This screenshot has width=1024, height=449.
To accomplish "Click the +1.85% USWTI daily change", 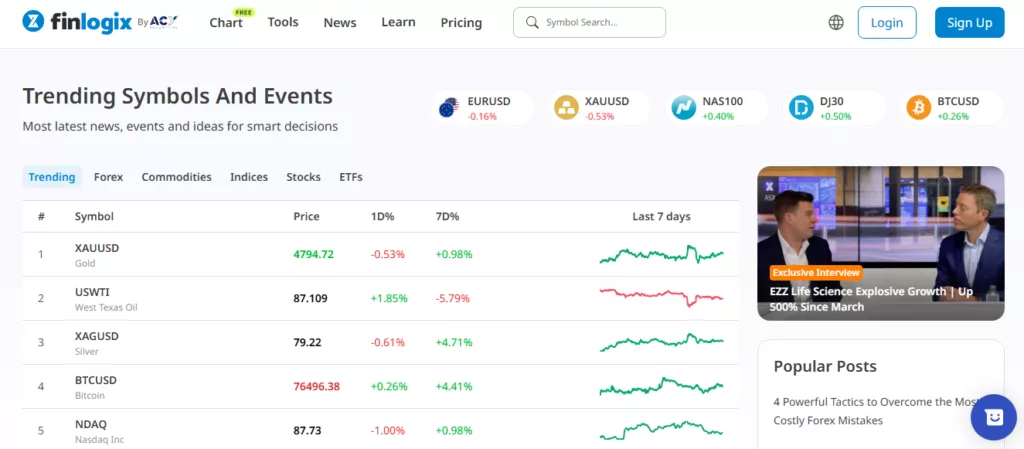I will (x=389, y=299).
